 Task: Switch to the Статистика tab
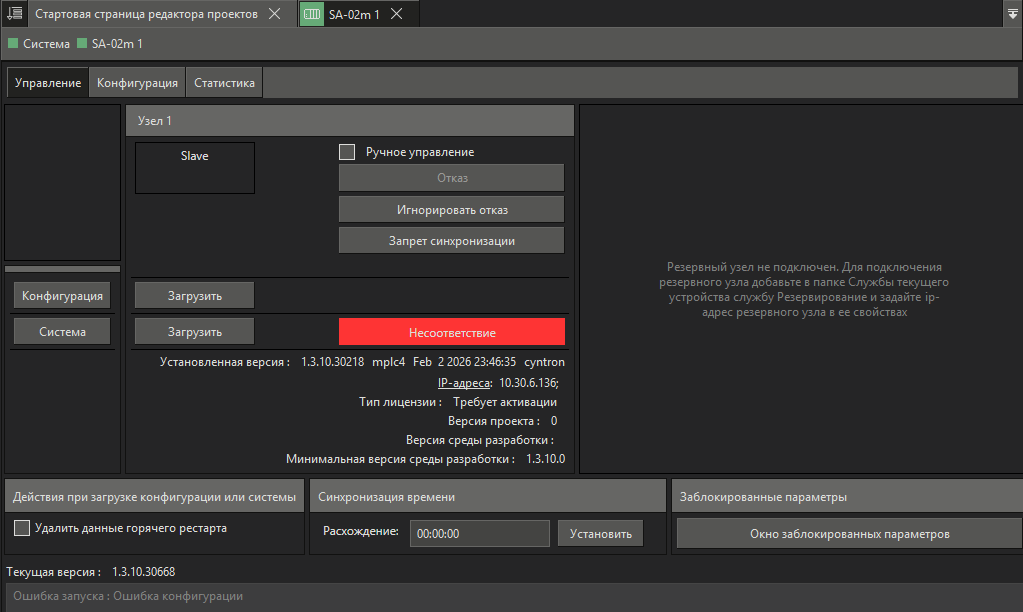coord(224,83)
